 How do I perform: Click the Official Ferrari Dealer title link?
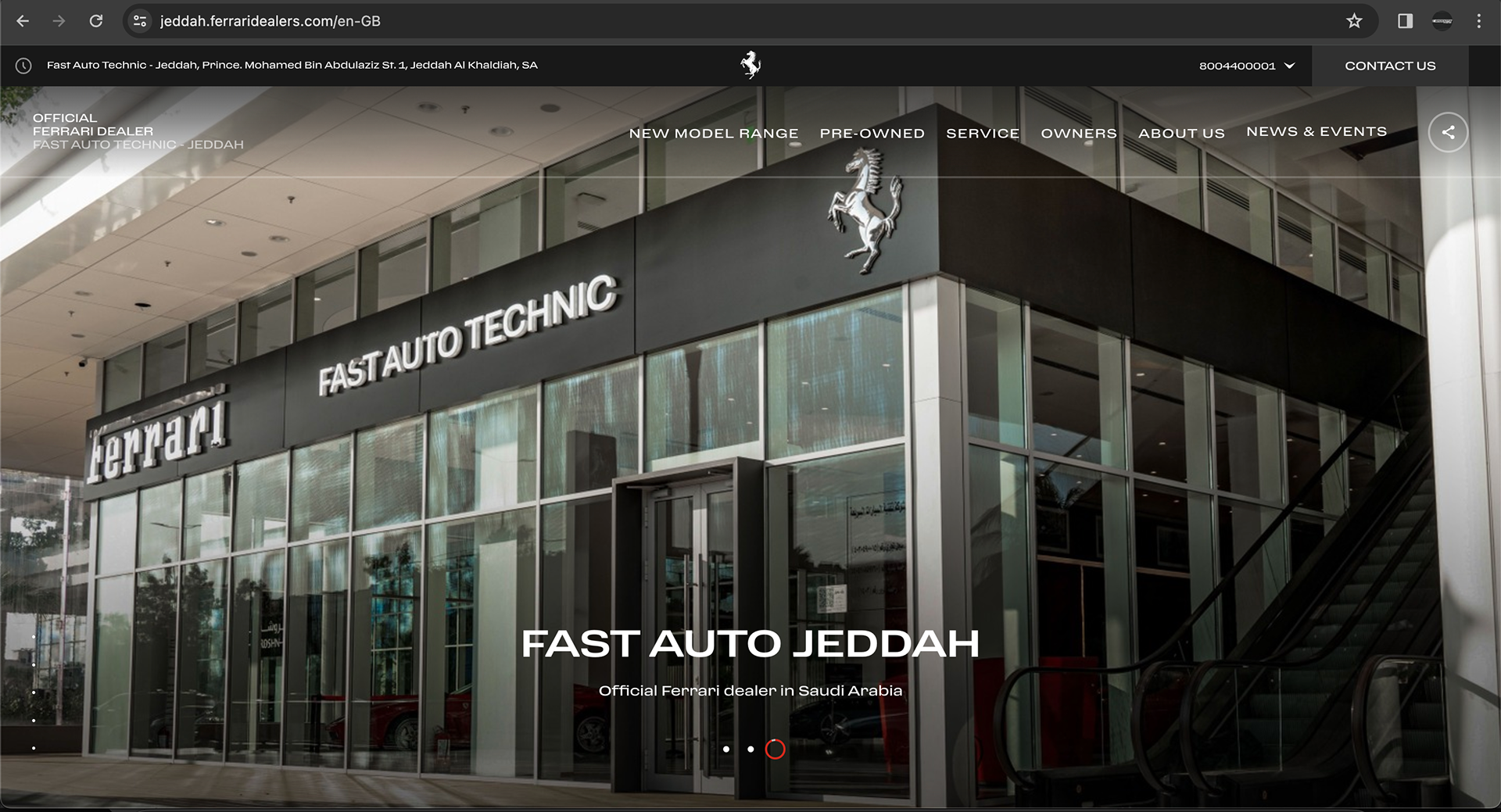(x=138, y=131)
